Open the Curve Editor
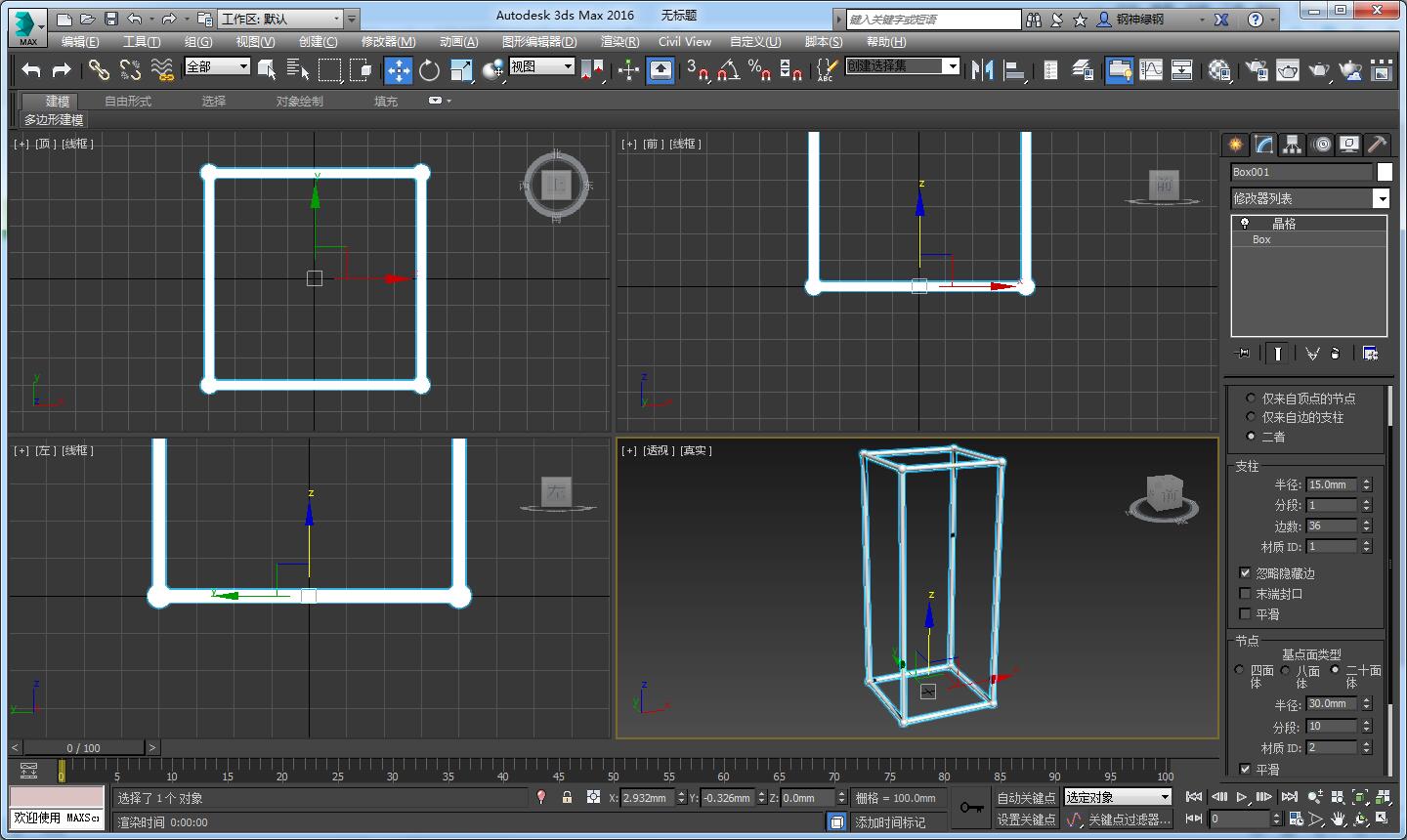 (x=1151, y=69)
